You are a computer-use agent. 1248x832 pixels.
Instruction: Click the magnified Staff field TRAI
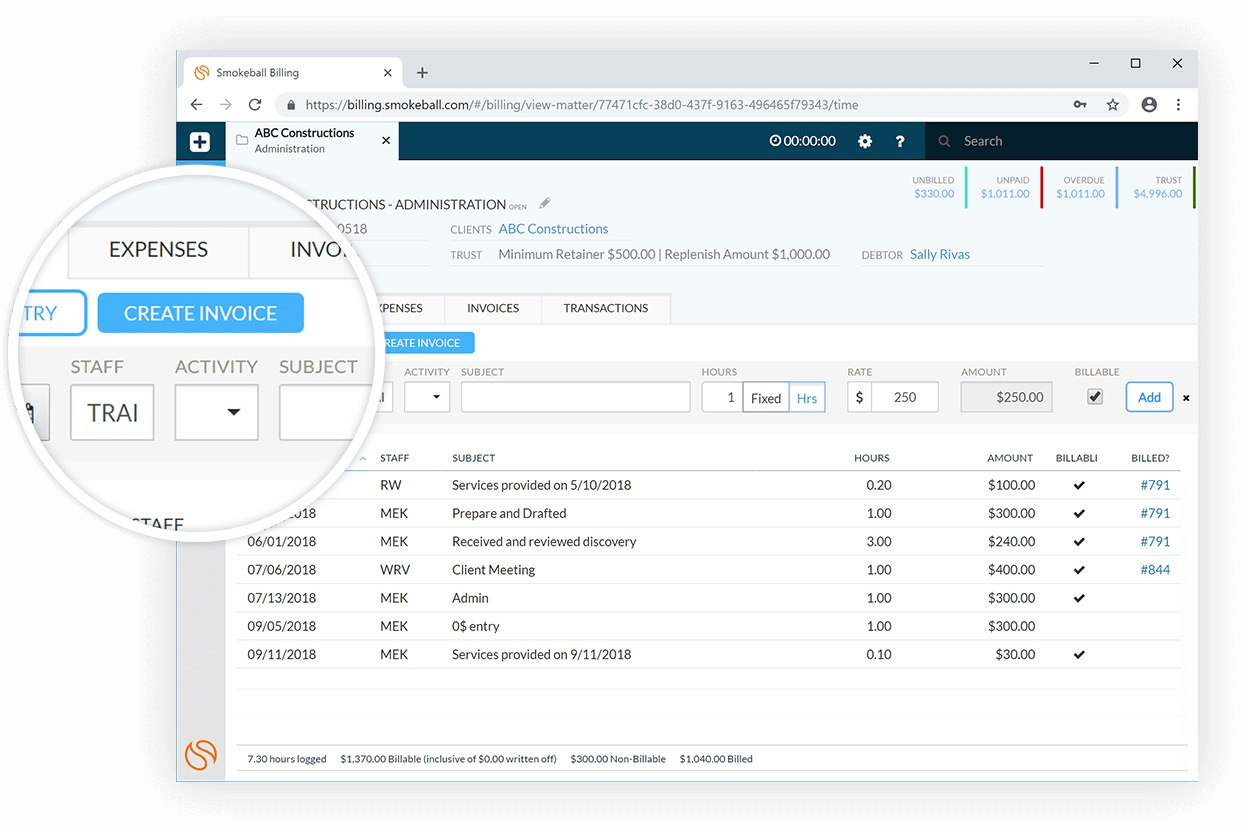(112, 412)
